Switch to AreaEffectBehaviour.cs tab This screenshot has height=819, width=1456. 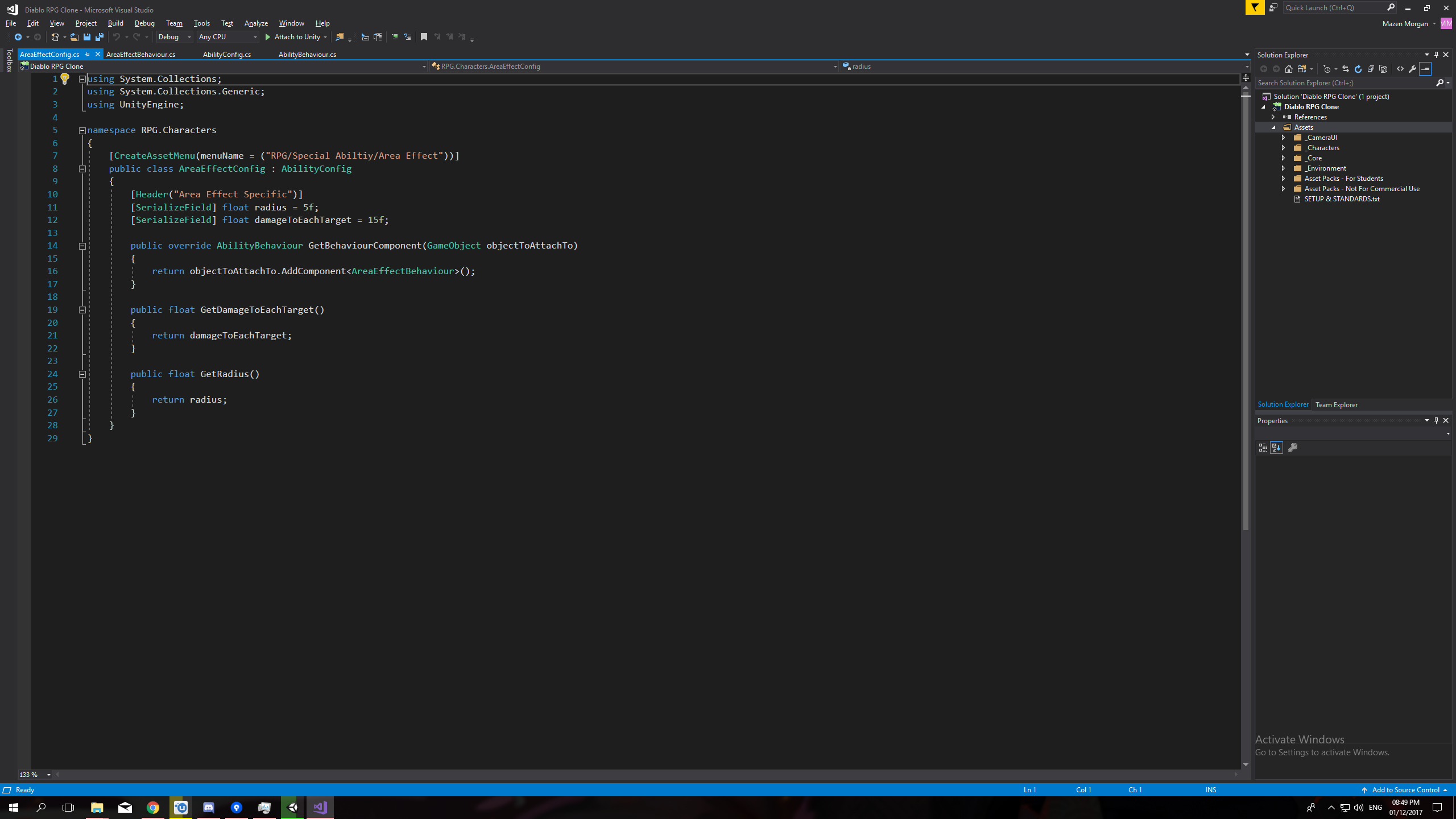(x=140, y=55)
